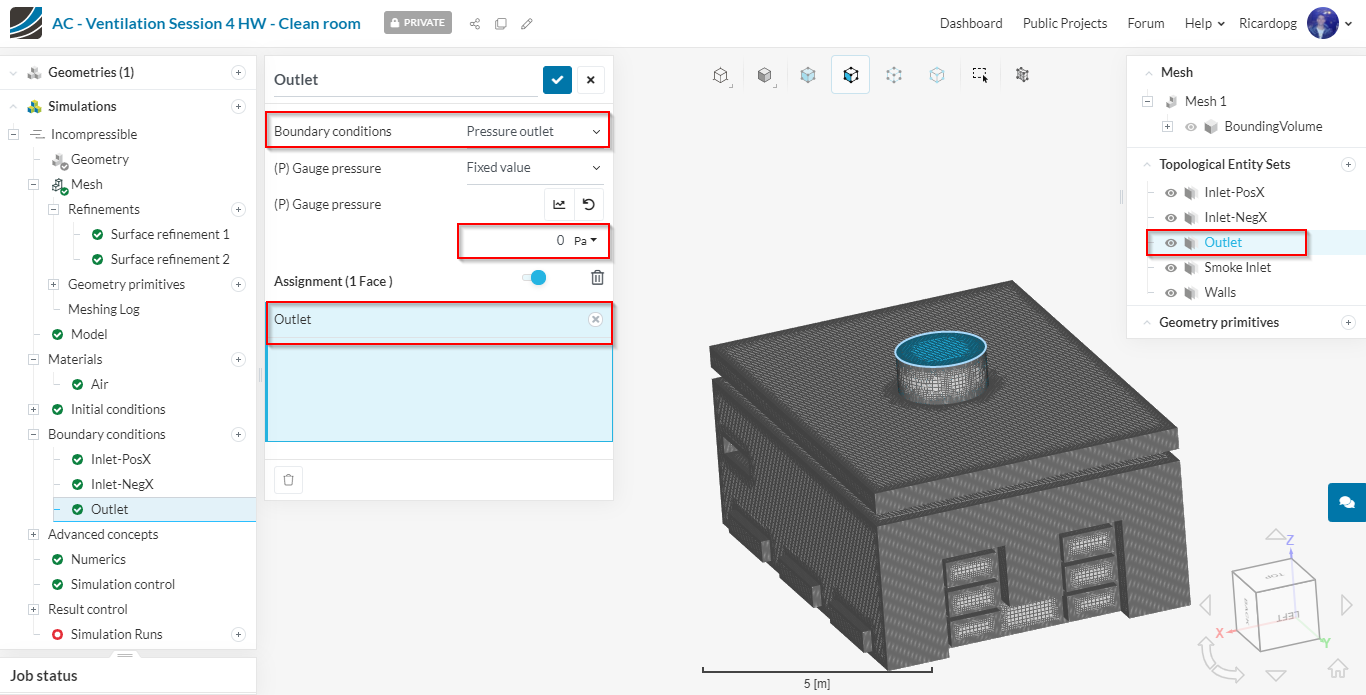The height and width of the screenshot is (695, 1366).
Task: Expand the Initial conditions tree node
Action: [x=34, y=409]
